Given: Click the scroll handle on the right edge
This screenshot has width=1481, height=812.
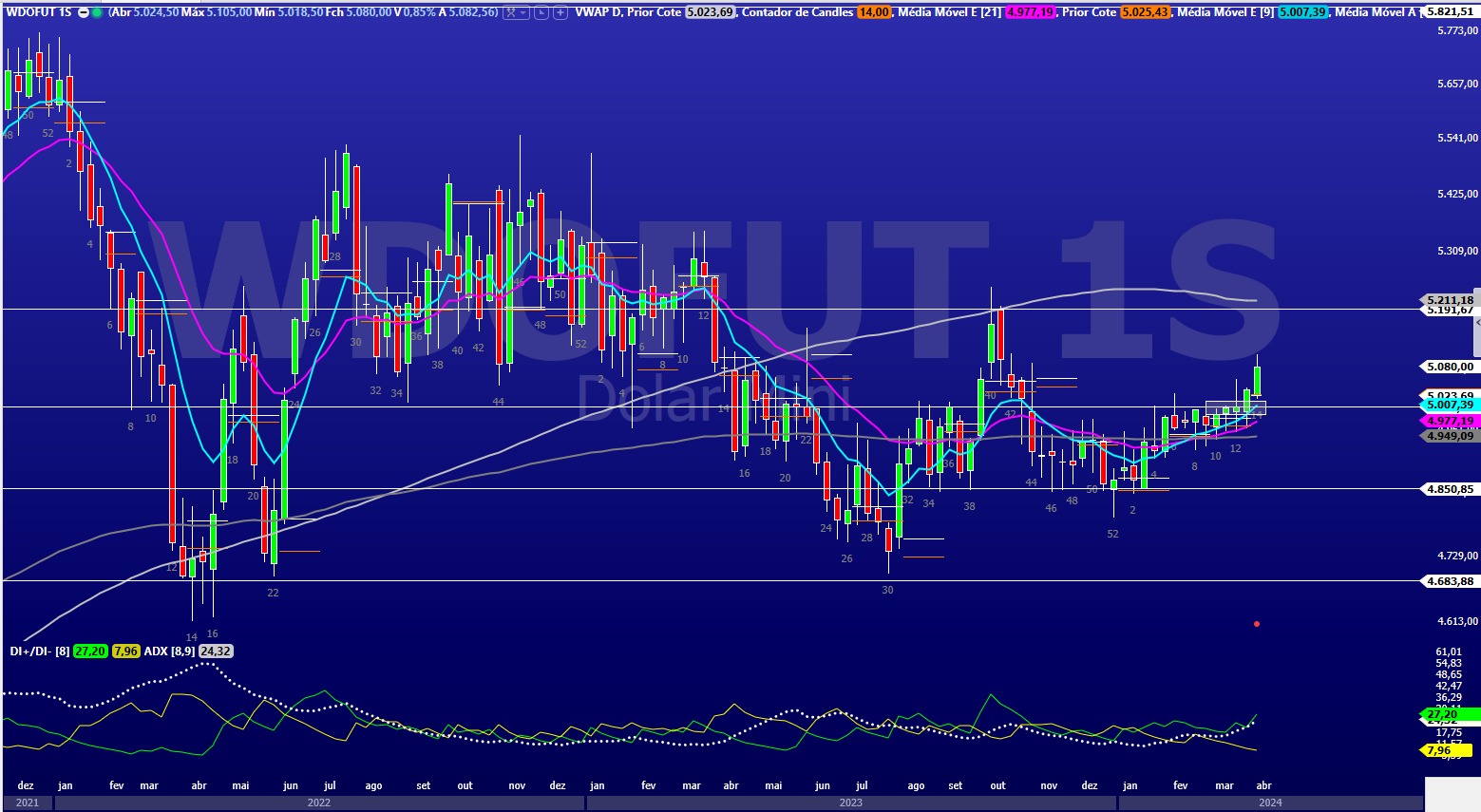Looking at the screenshot, I should (x=1476, y=323).
